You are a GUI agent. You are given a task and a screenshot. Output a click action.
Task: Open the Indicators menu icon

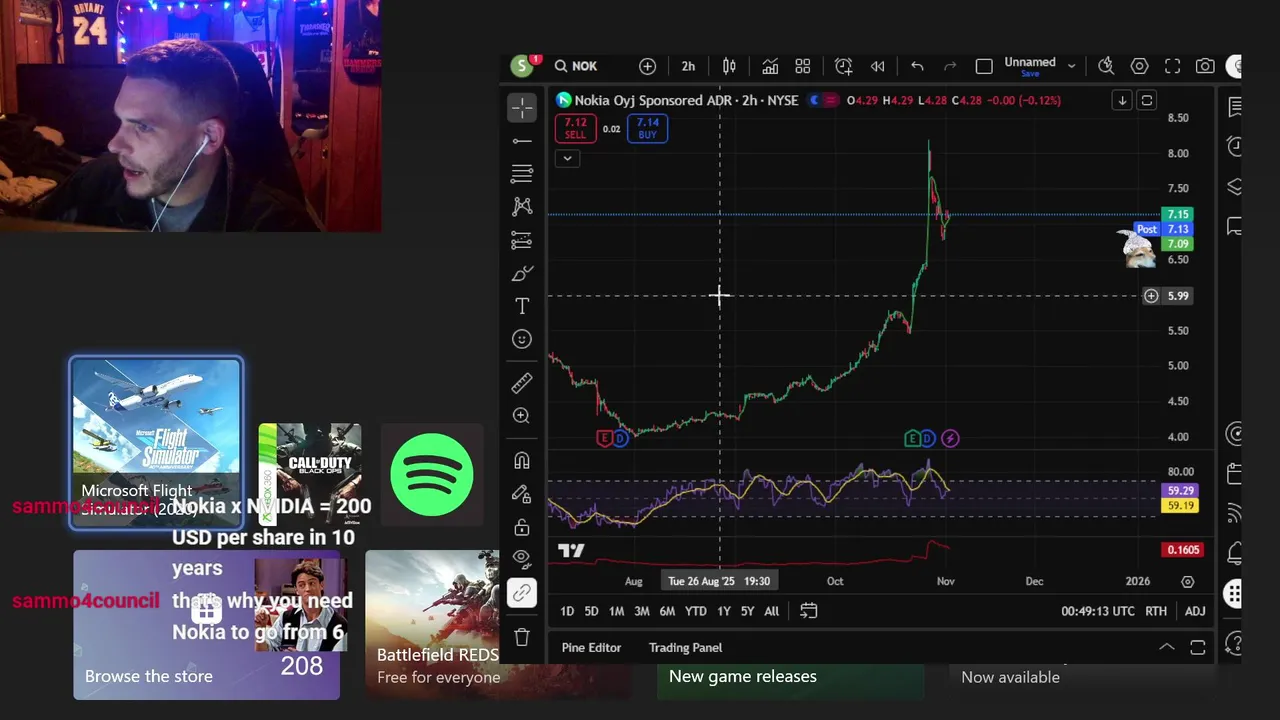point(770,66)
